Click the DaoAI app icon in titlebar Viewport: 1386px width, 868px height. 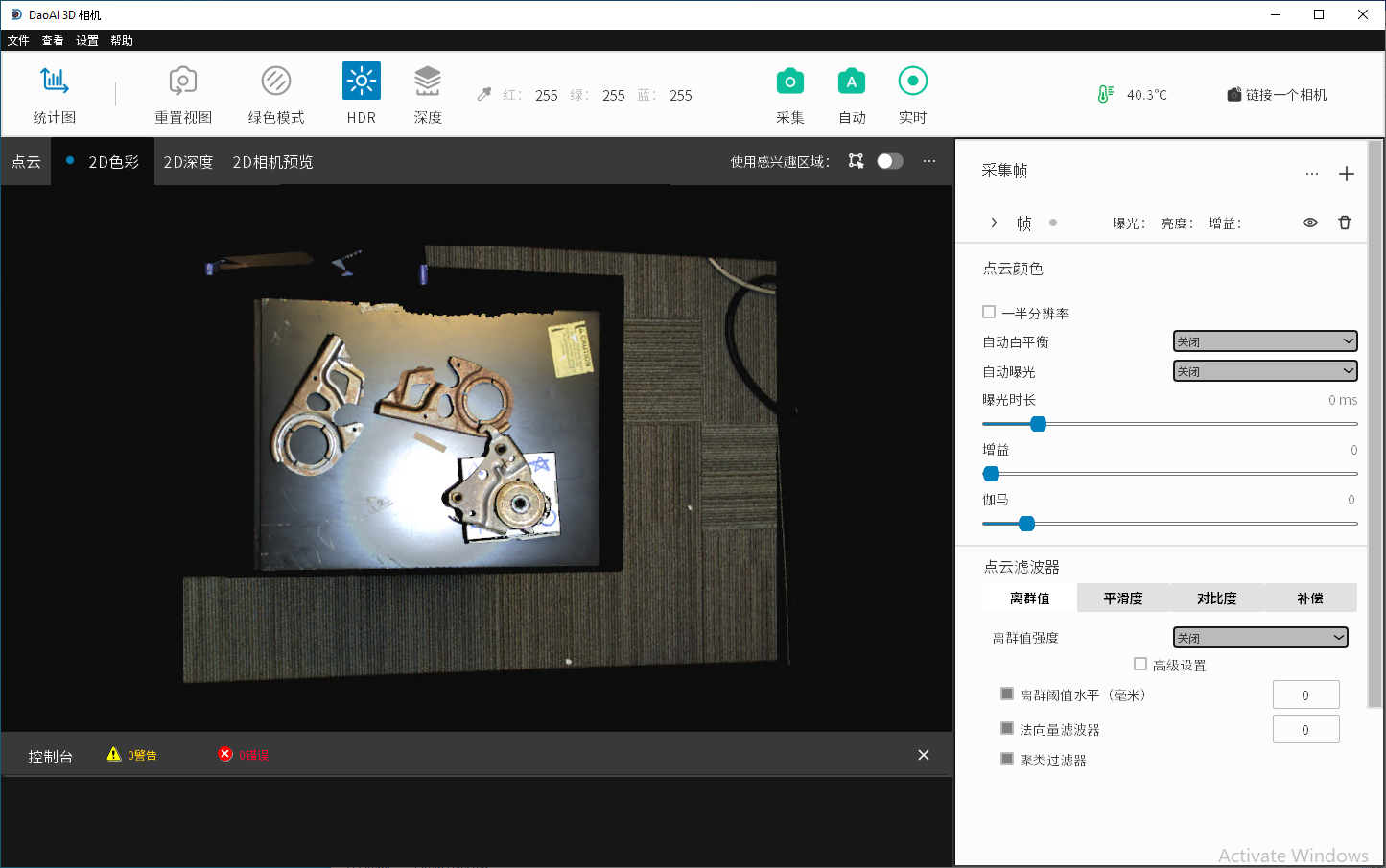pyautogui.click(x=15, y=14)
